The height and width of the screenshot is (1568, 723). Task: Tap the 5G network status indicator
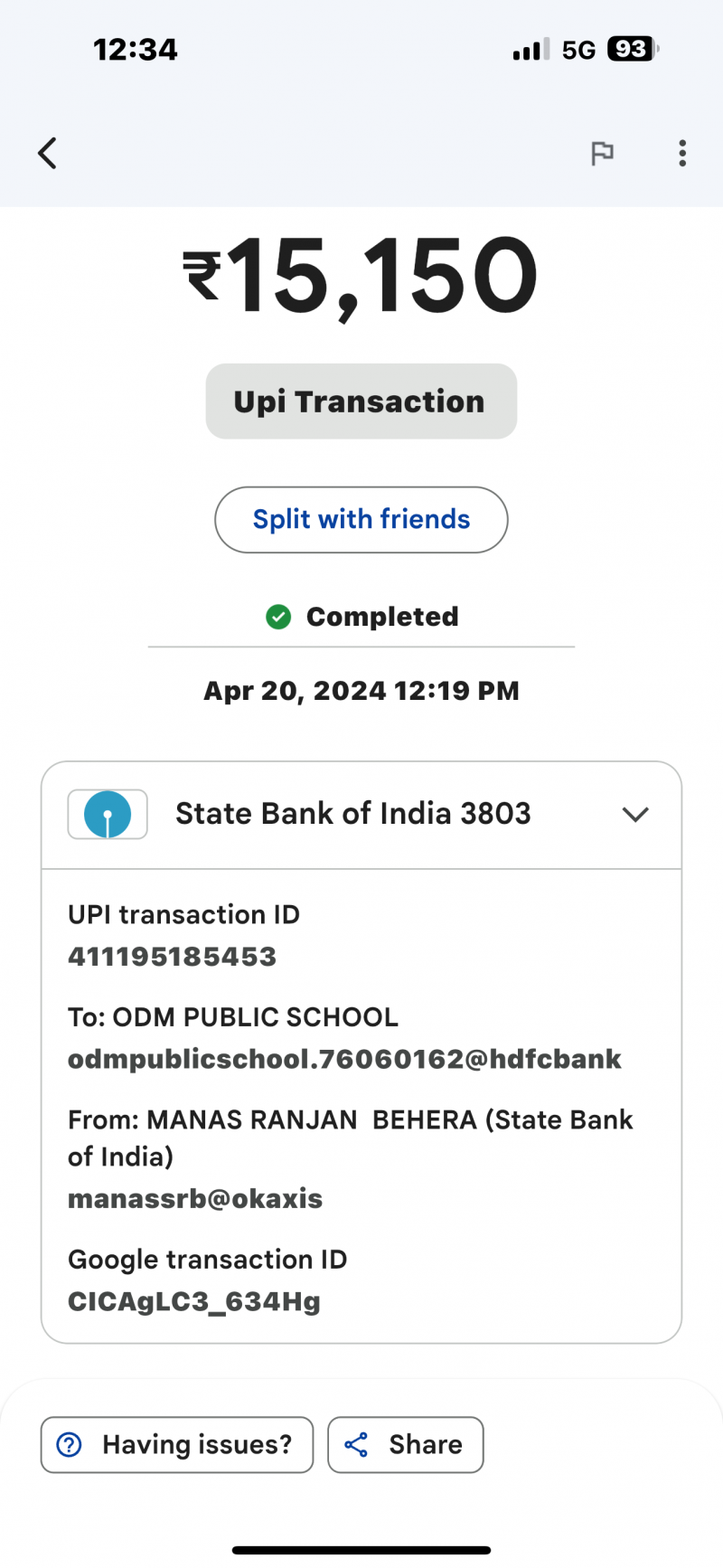tap(578, 50)
